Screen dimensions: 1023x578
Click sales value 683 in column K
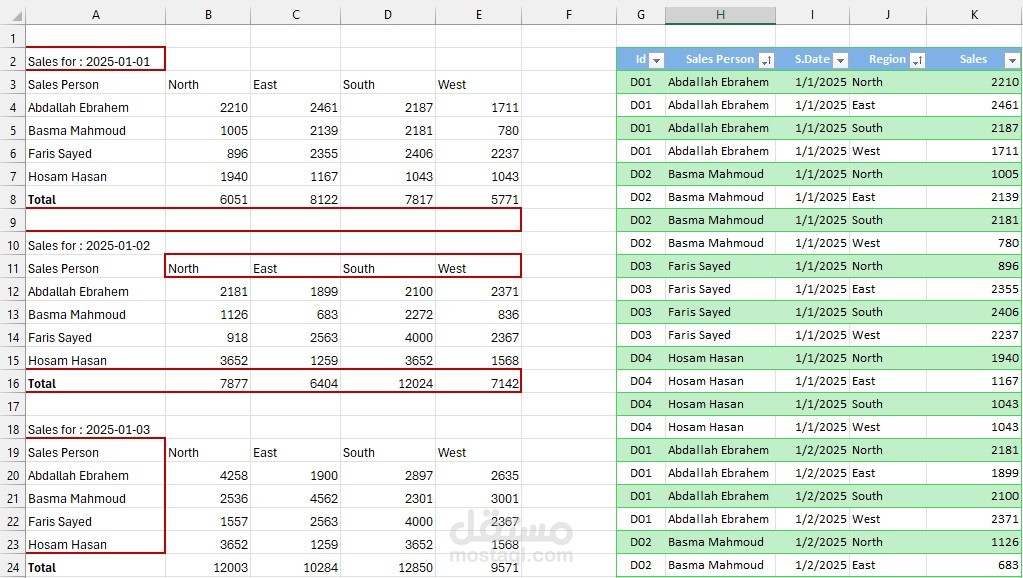coord(1008,565)
